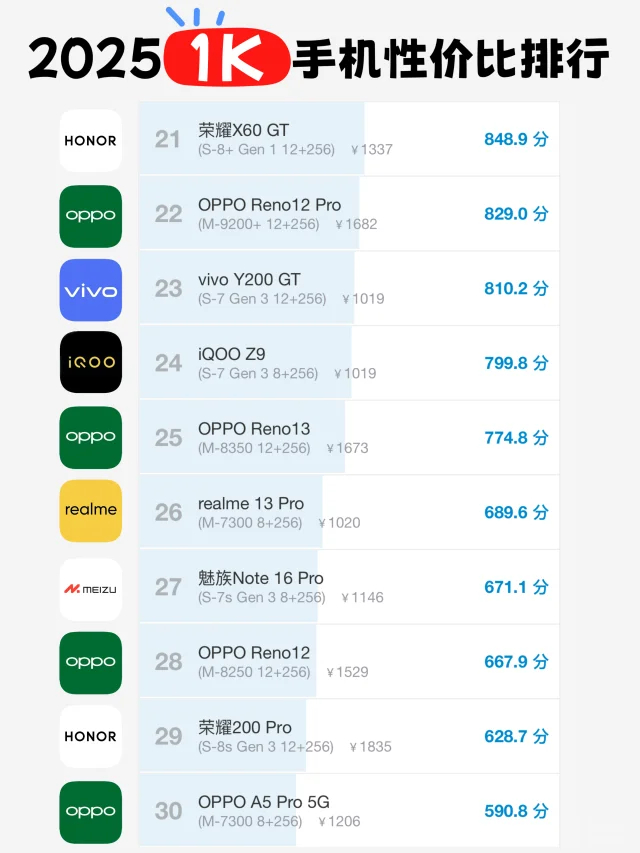Select the 荣耀X60 GT phone name
The height and width of the screenshot is (853, 640).
[x=243, y=130]
